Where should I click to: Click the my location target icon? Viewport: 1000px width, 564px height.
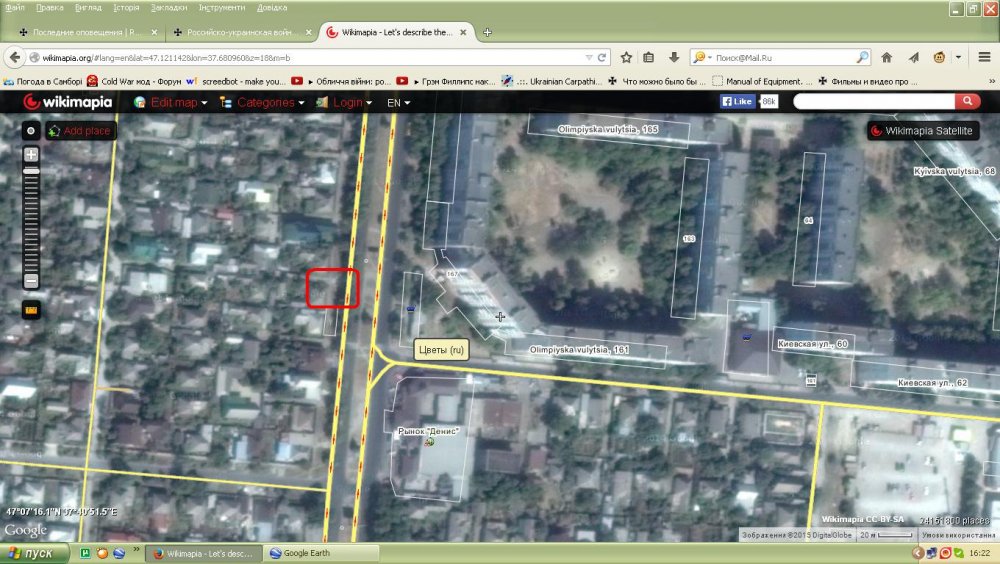pos(31,130)
